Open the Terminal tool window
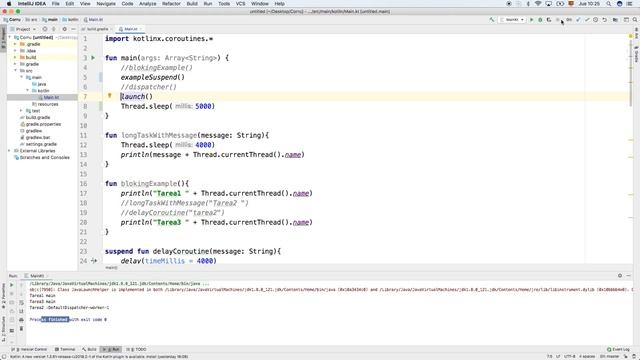The width and height of the screenshot is (640, 360). tap(65, 349)
